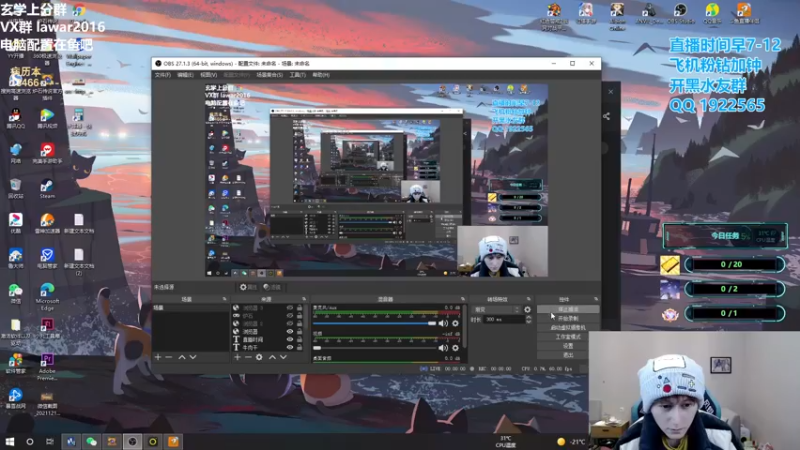The image size is (800, 450).
Task: Undock the scenes panel
Action: pos(224,299)
